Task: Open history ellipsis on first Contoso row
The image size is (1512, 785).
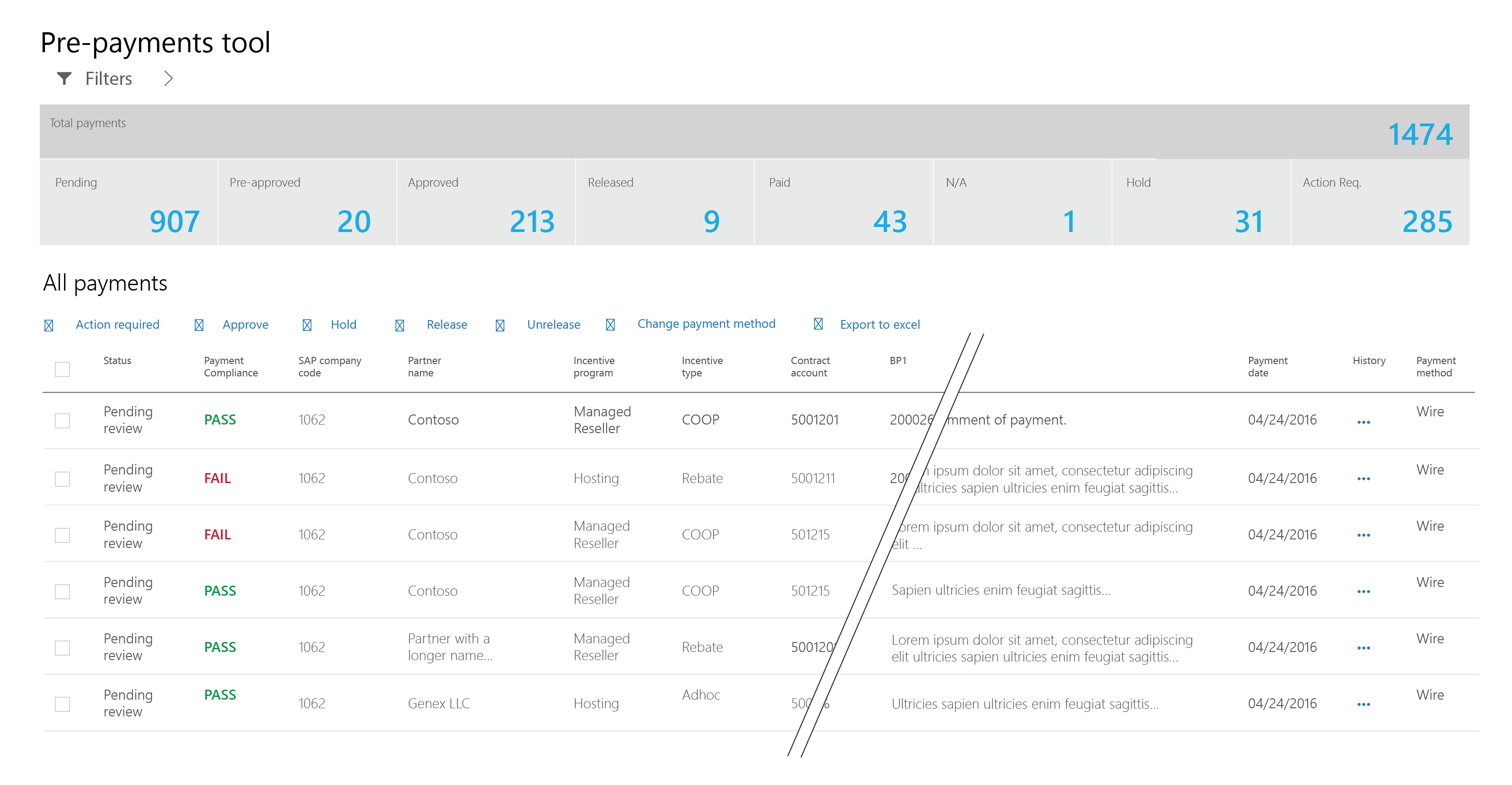Action: point(1364,421)
